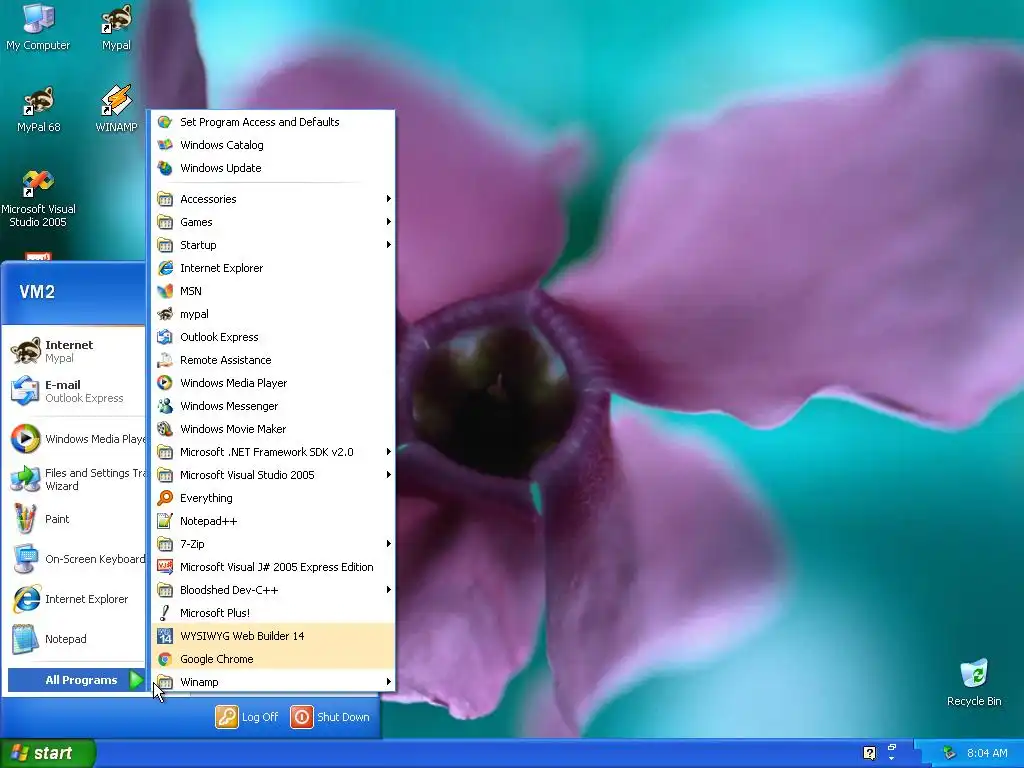Click the MSN butterfly icon

click(x=165, y=291)
